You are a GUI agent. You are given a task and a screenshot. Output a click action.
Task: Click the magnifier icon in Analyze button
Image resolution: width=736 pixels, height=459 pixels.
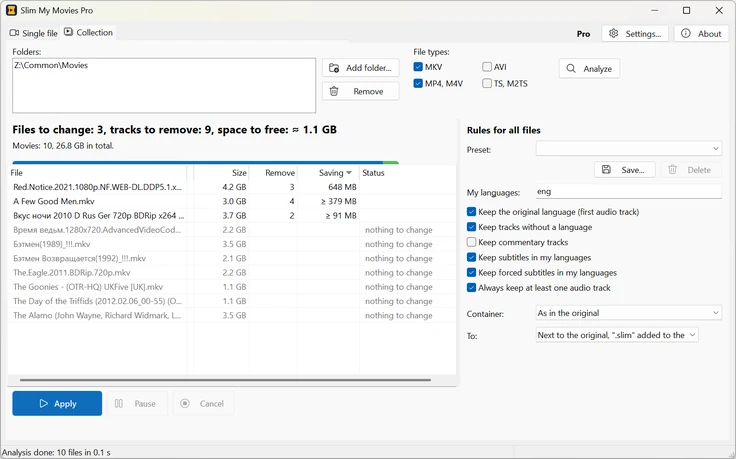point(571,69)
